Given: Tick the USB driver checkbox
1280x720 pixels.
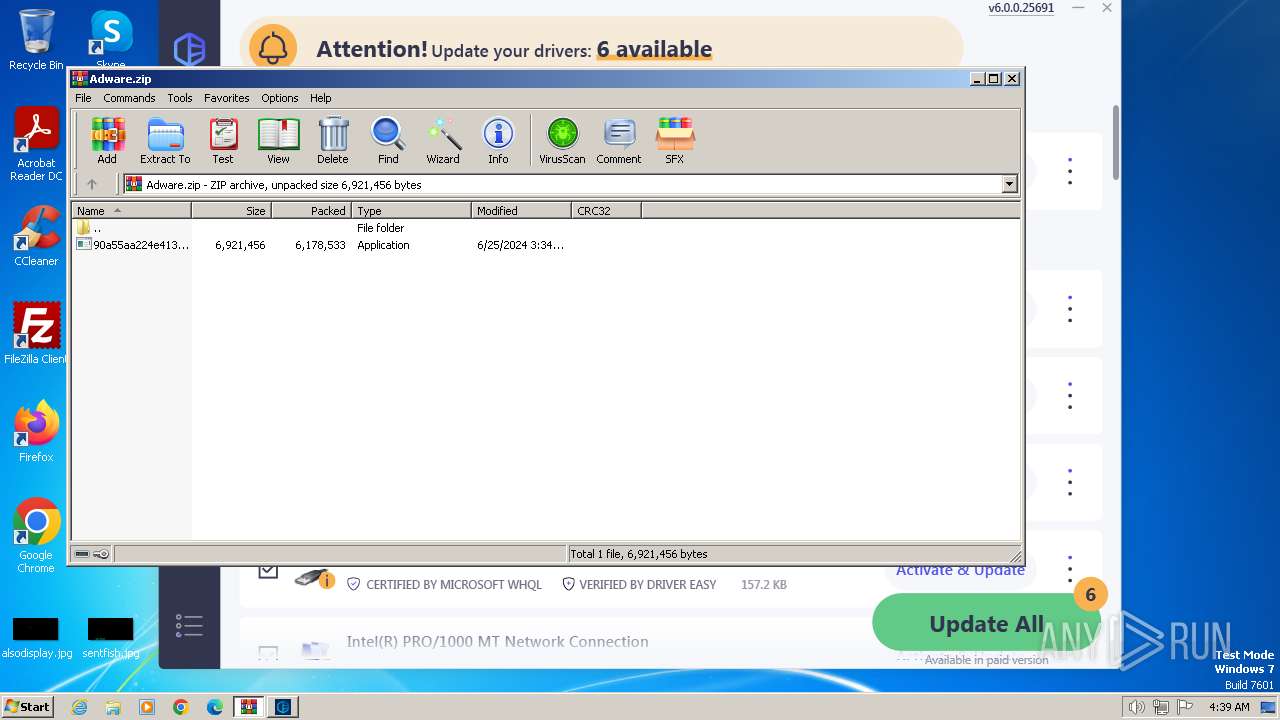Looking at the screenshot, I should pyautogui.click(x=268, y=570).
